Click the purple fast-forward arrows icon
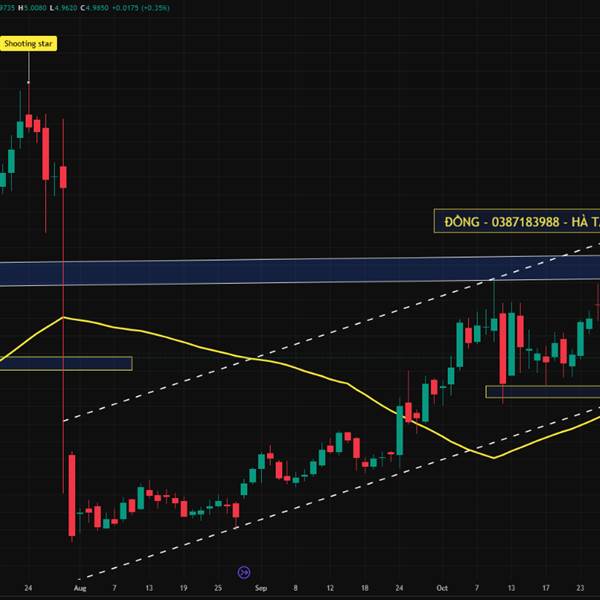600x600 pixels. [244, 572]
